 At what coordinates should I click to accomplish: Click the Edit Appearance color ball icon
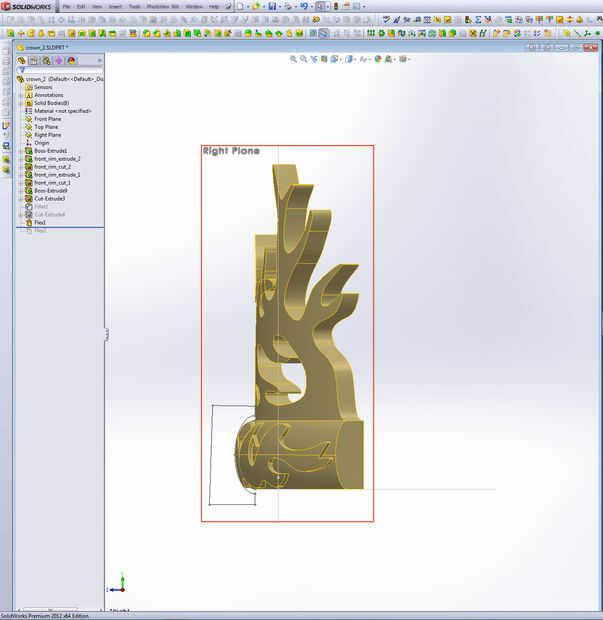tap(378, 59)
